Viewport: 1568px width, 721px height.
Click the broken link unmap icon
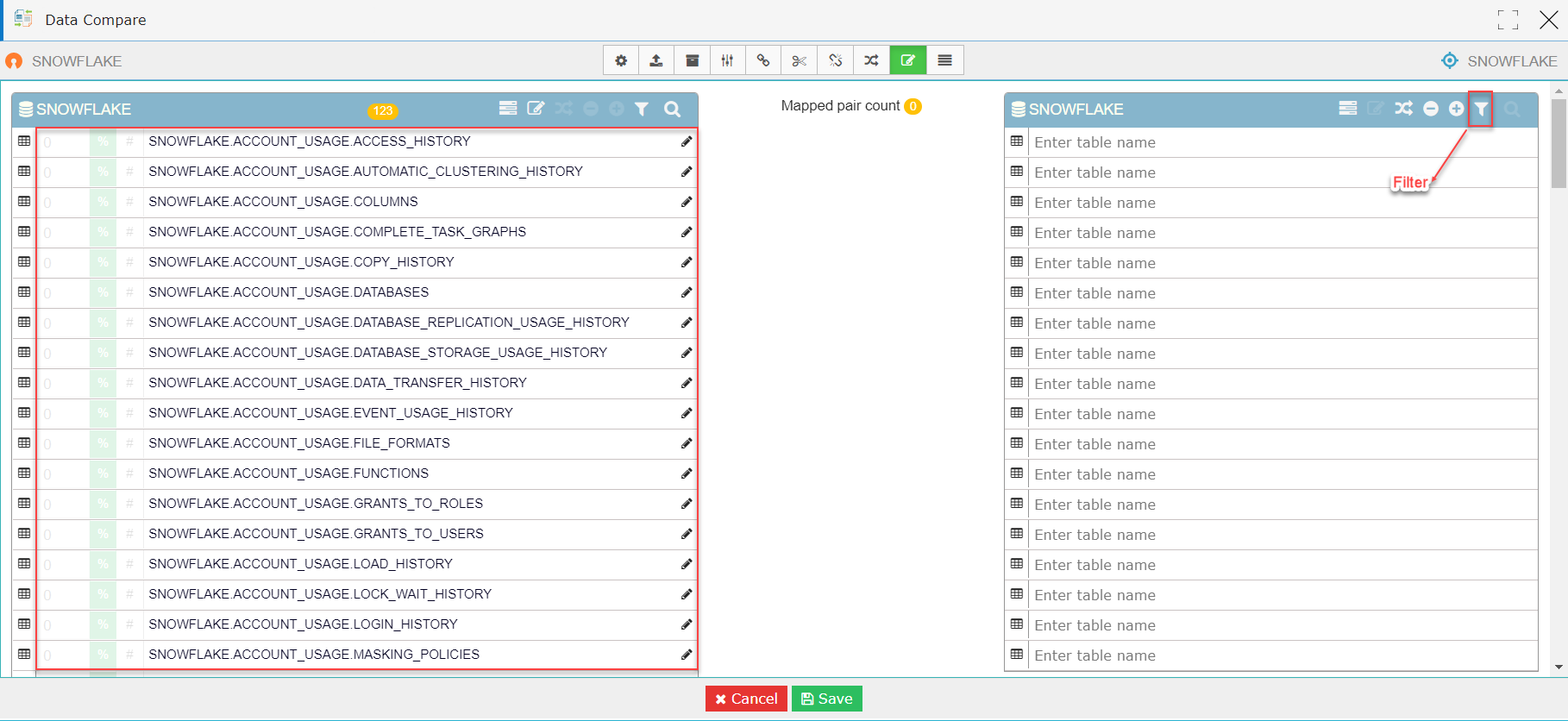tap(836, 60)
